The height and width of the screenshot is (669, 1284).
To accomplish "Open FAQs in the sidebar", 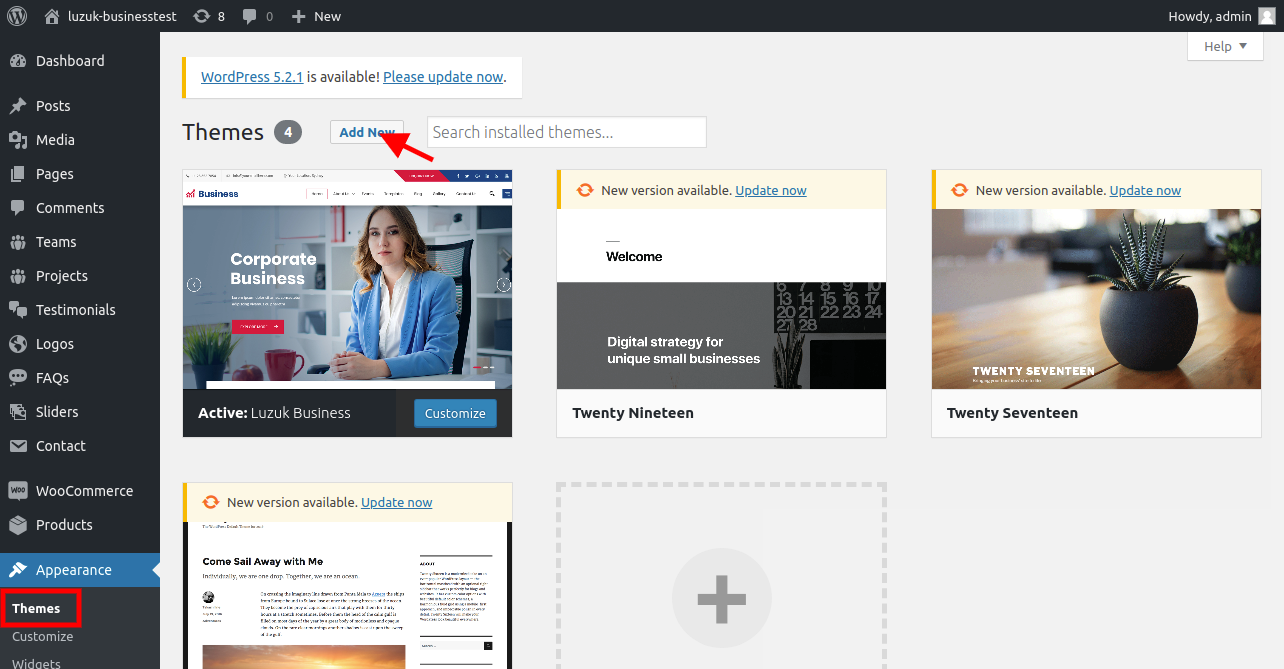I will [x=53, y=378].
